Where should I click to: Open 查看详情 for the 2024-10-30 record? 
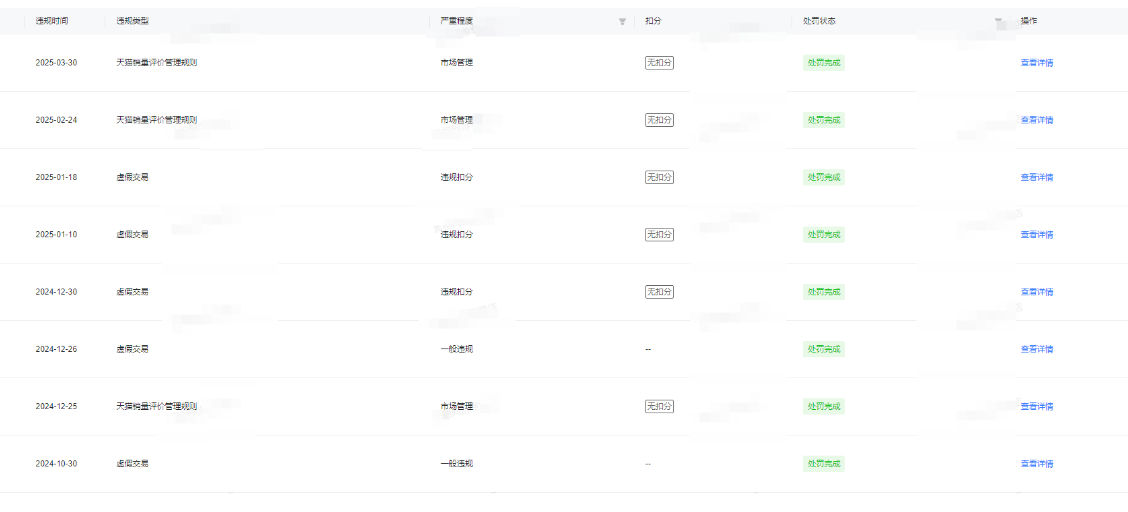[1036, 464]
